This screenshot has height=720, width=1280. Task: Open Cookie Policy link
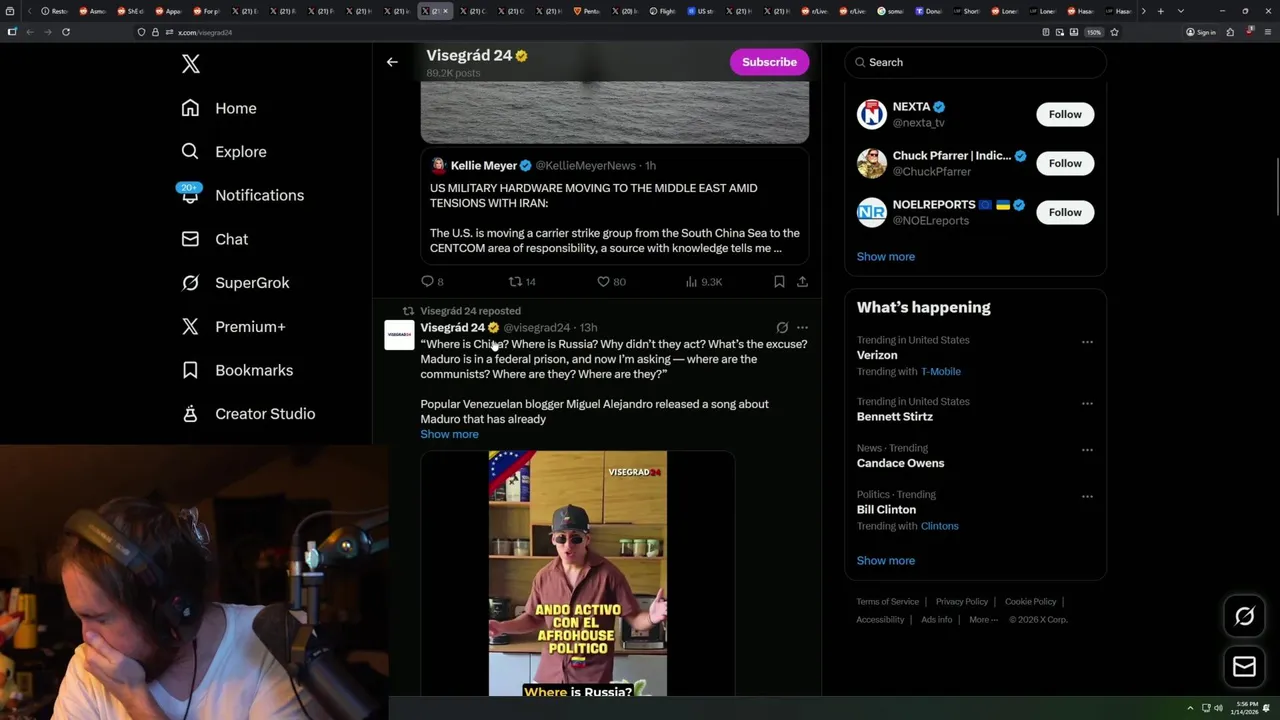point(1030,602)
